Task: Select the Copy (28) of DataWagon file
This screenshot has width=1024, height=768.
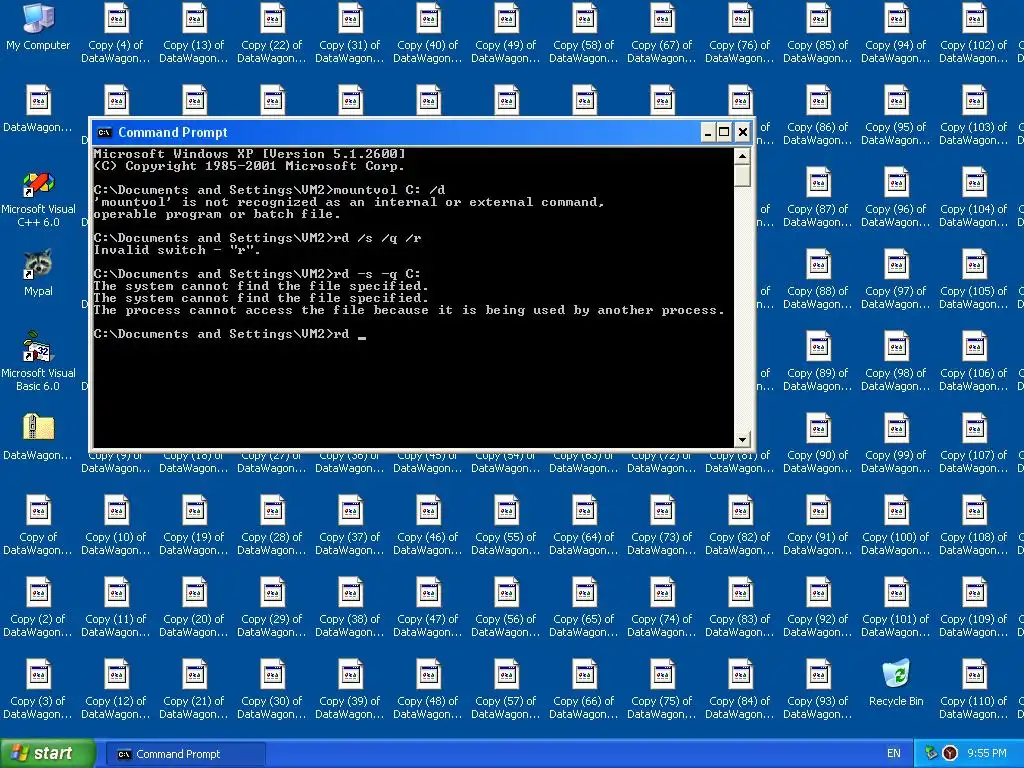Action: tap(272, 524)
